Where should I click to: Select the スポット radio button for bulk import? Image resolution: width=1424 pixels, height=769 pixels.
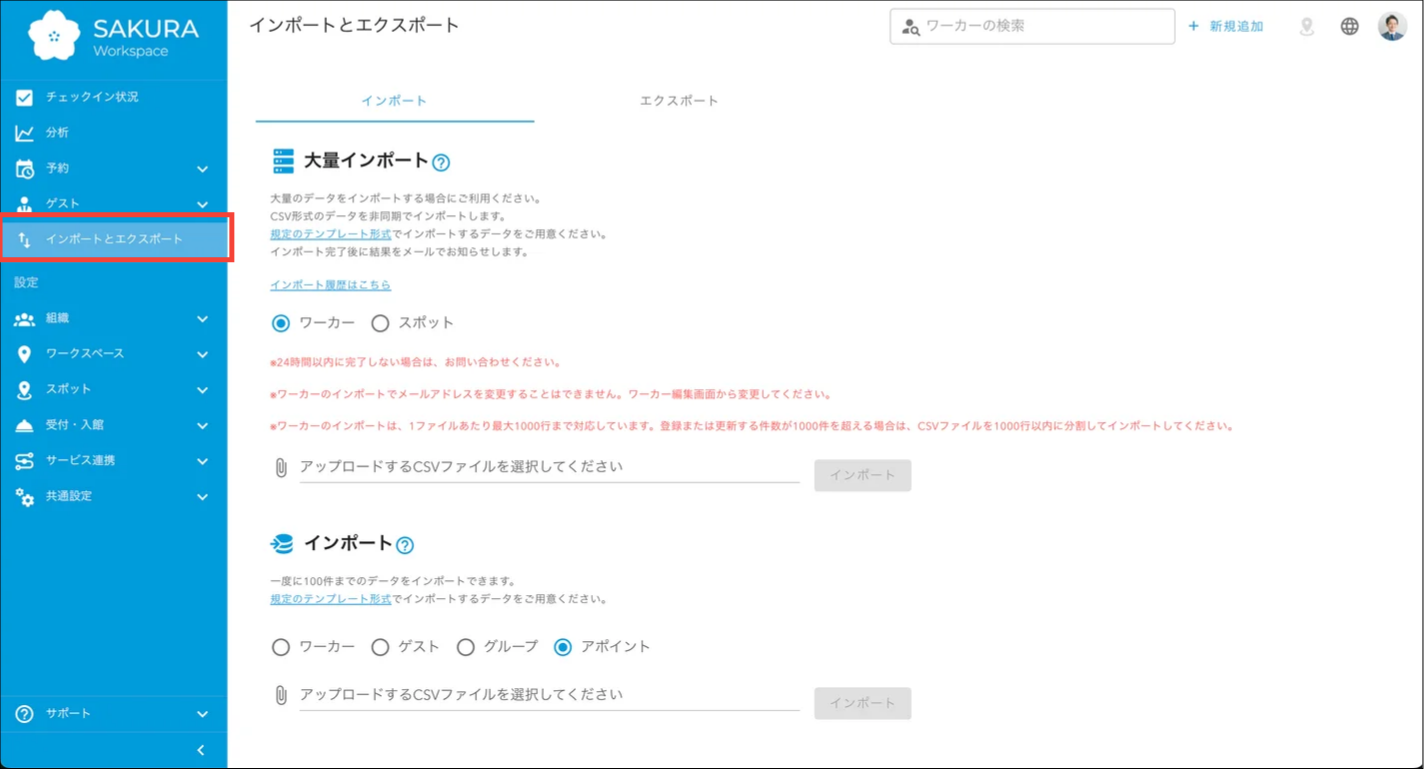[380, 322]
